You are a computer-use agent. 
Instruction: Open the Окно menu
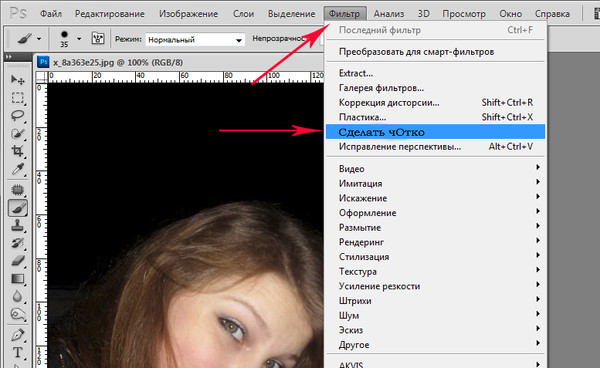click(x=510, y=14)
